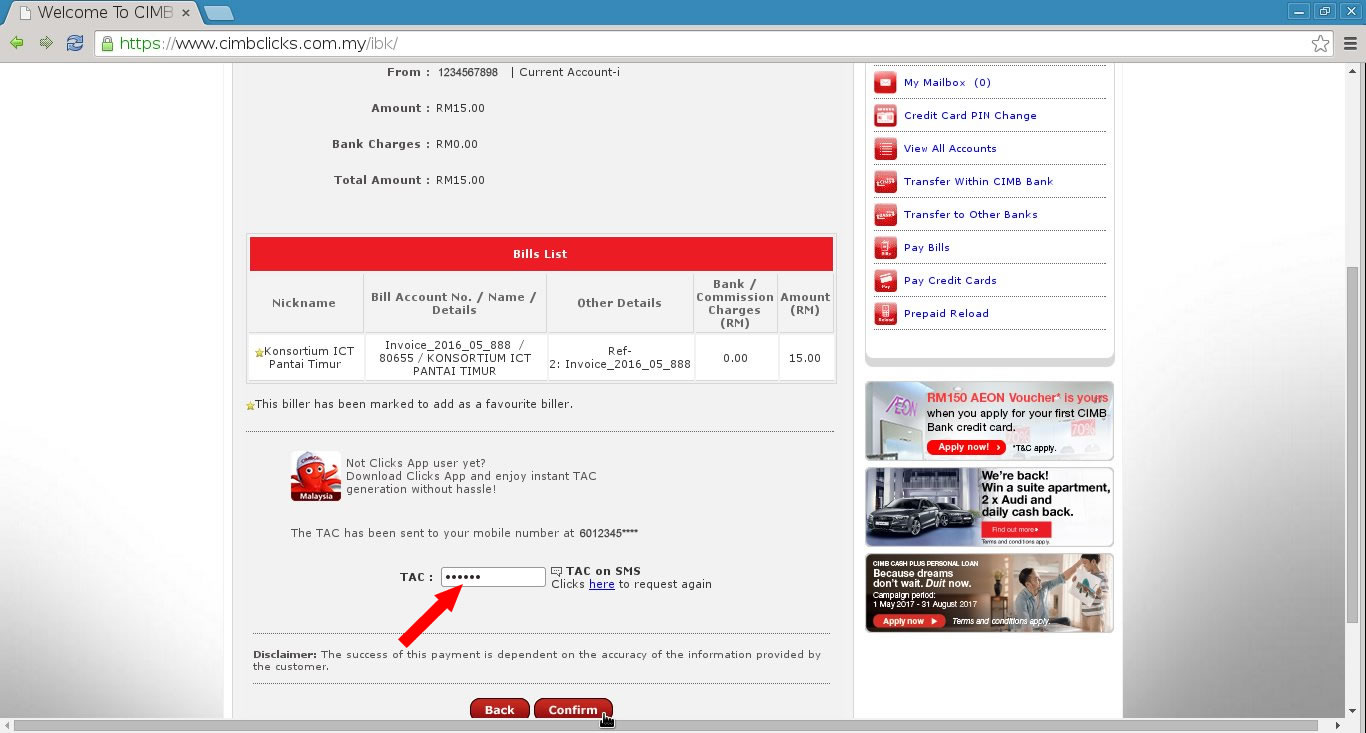This screenshot has width=1366, height=733.
Task: Click Find out more on Audi banner
Action: point(1016,529)
